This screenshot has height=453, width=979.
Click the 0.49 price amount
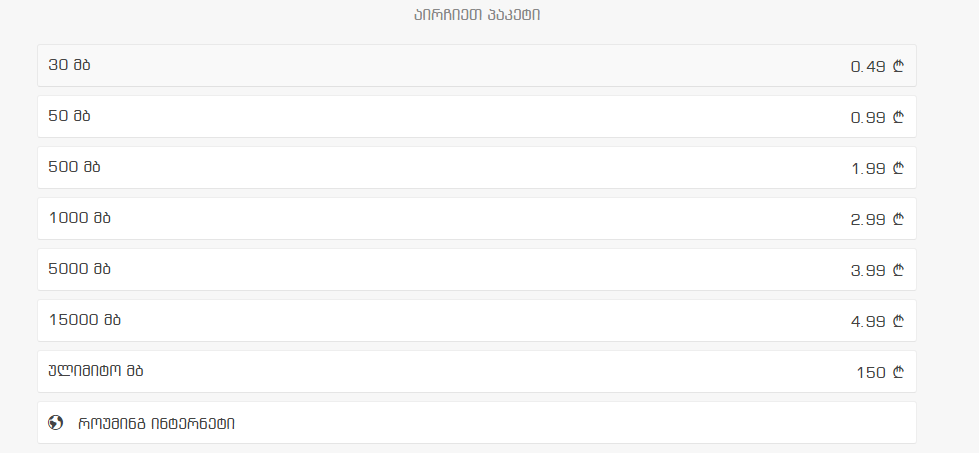click(868, 67)
